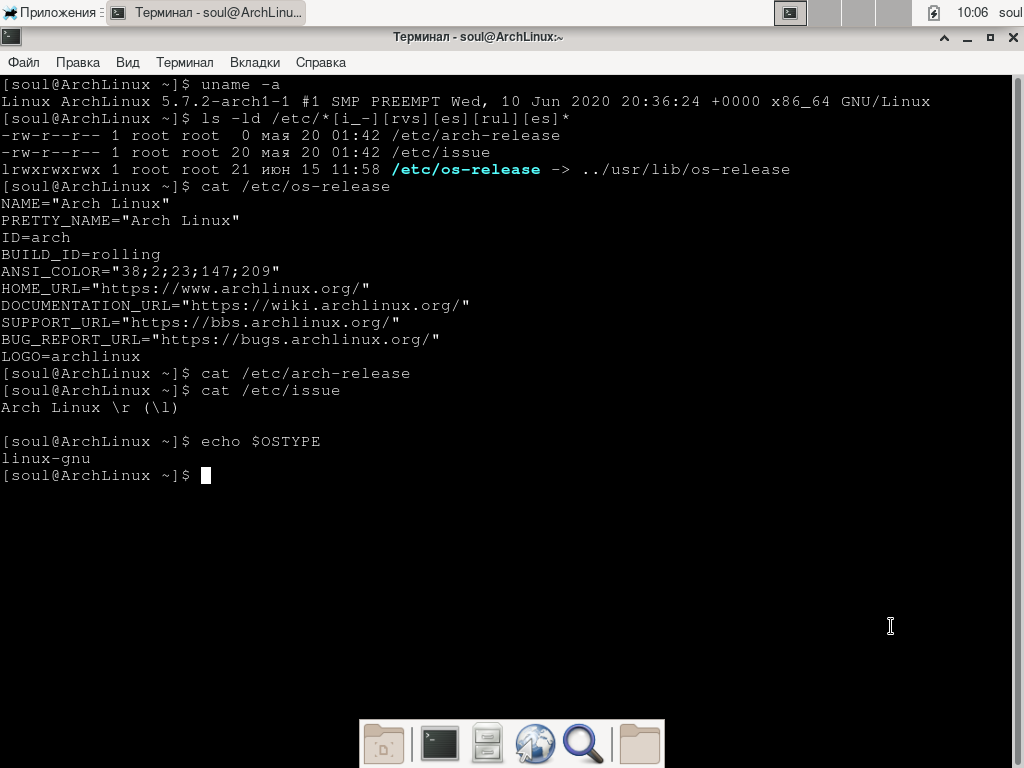
Task: Click the cursor block at the last prompt
Action: (206, 475)
